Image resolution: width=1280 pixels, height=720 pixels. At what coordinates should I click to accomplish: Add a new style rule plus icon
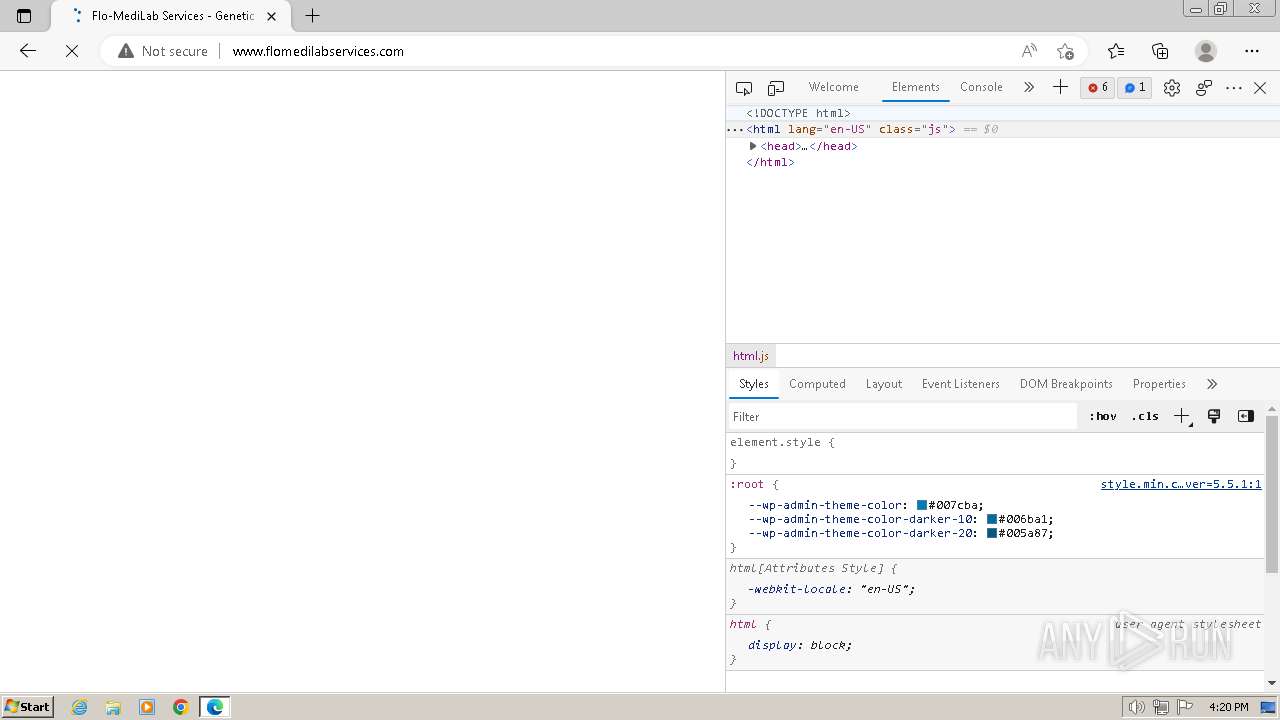(x=1182, y=416)
